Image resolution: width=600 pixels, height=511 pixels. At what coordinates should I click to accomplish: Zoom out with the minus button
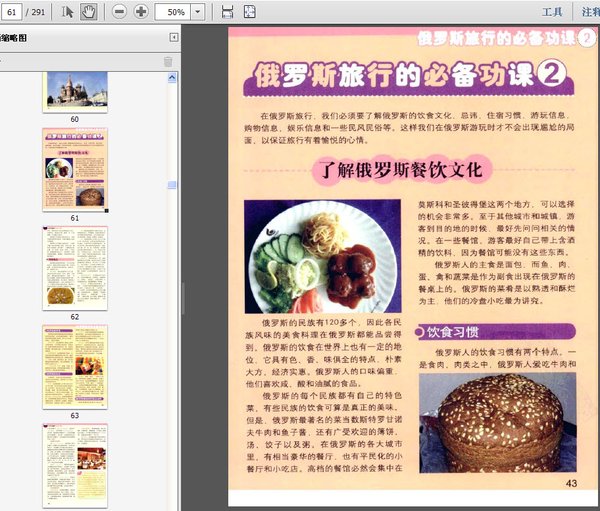tap(119, 11)
